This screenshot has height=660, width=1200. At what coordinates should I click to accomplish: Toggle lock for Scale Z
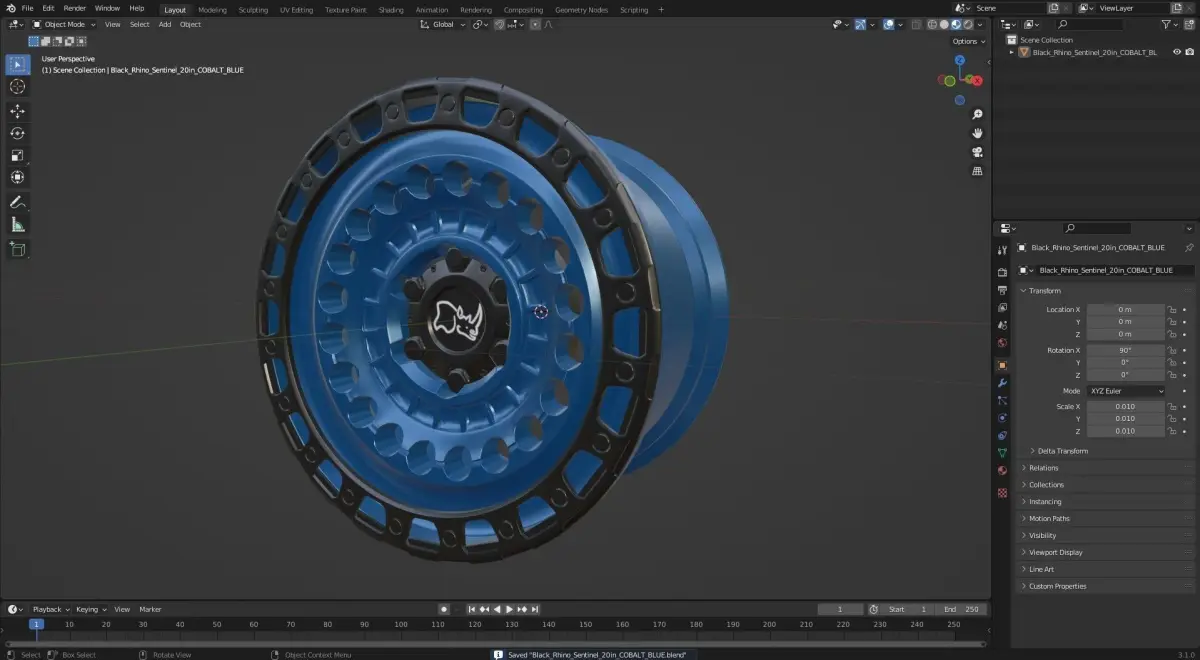pos(1172,431)
